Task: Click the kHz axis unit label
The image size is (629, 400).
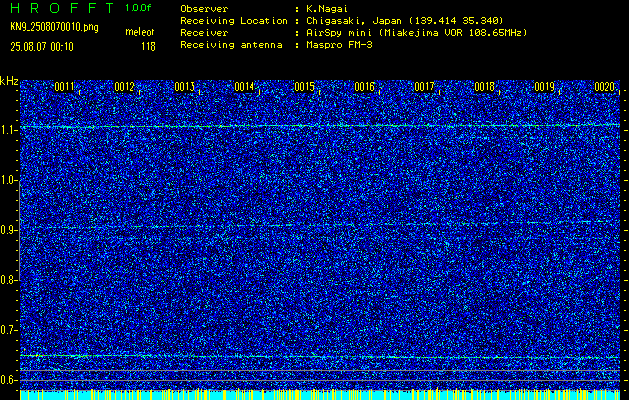Action: pyautogui.click(x=9, y=81)
